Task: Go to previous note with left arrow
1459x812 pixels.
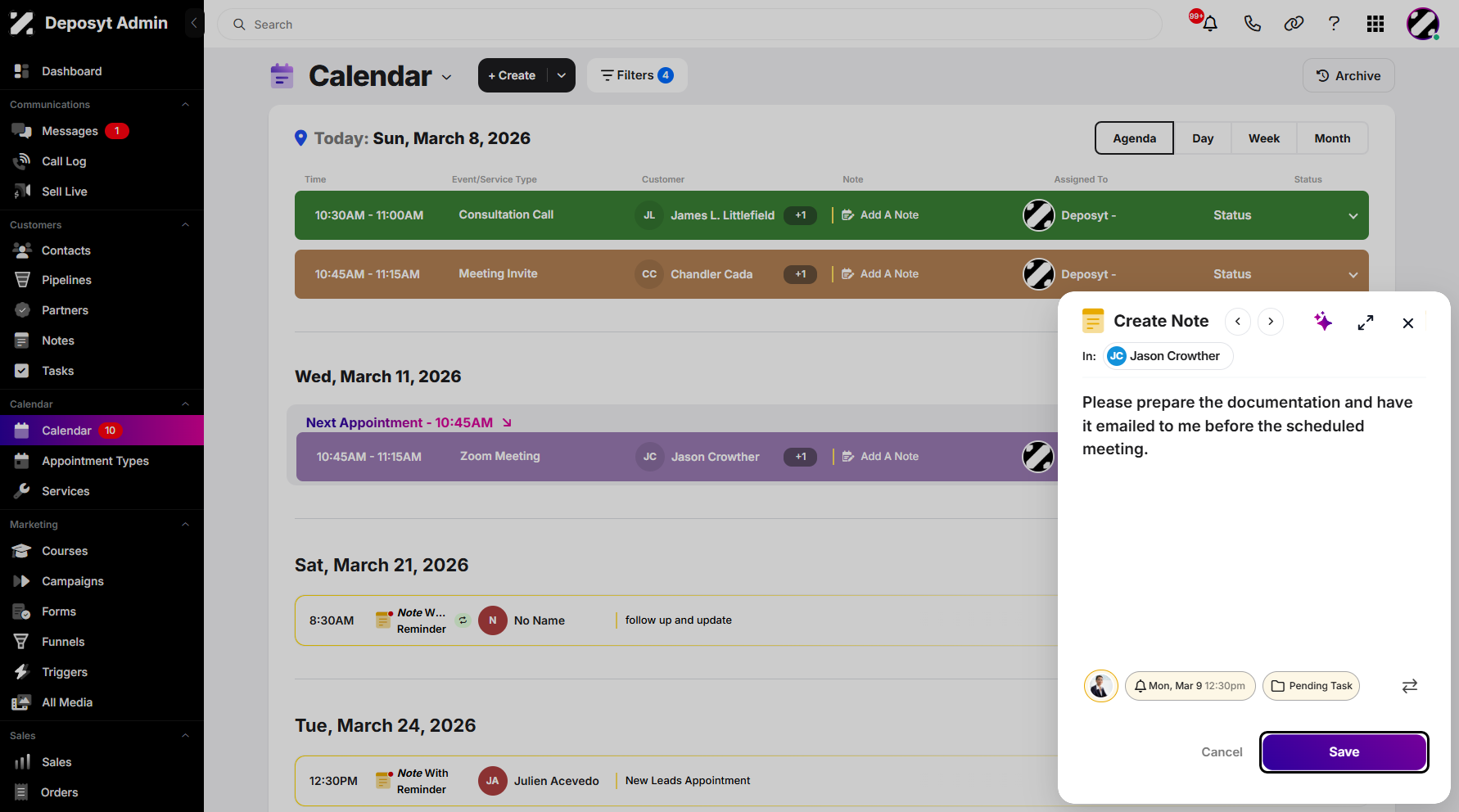Action: [1238, 322]
